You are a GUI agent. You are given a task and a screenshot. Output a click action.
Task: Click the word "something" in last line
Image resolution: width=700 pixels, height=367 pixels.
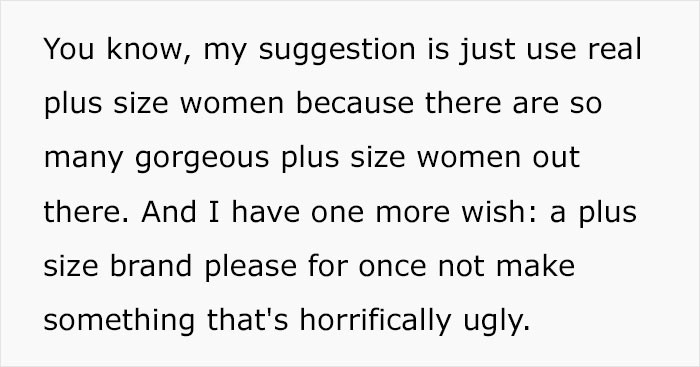(119, 321)
